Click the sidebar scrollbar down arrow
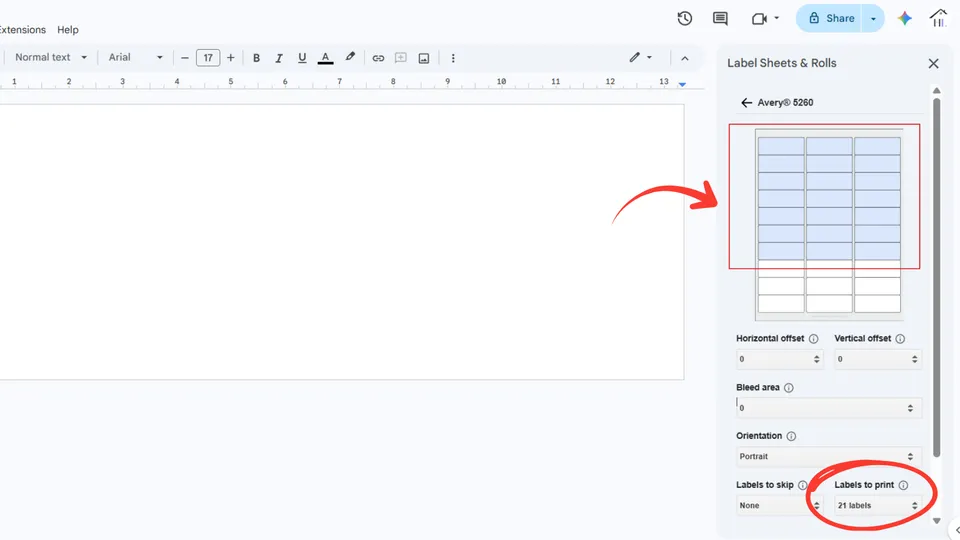Image resolution: width=960 pixels, height=540 pixels. pyautogui.click(x=936, y=521)
